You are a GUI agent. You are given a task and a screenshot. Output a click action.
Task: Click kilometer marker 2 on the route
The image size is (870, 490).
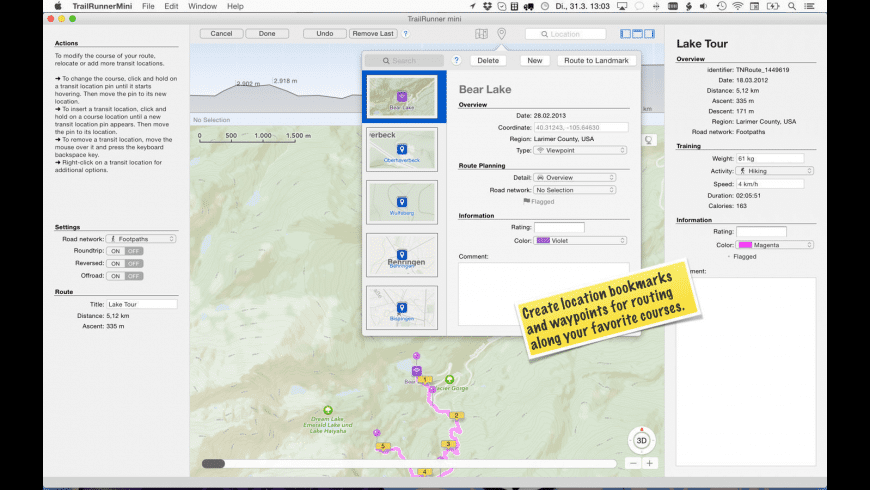(456, 415)
